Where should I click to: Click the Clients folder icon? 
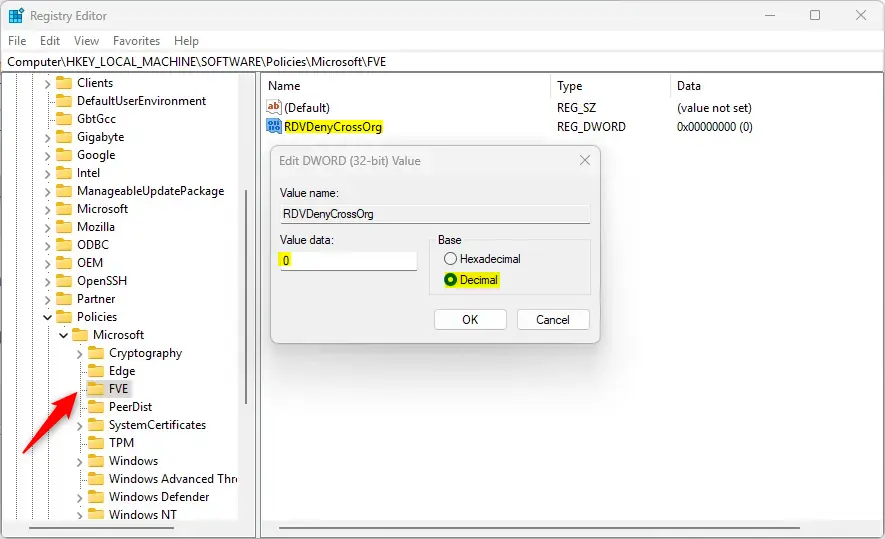64,83
